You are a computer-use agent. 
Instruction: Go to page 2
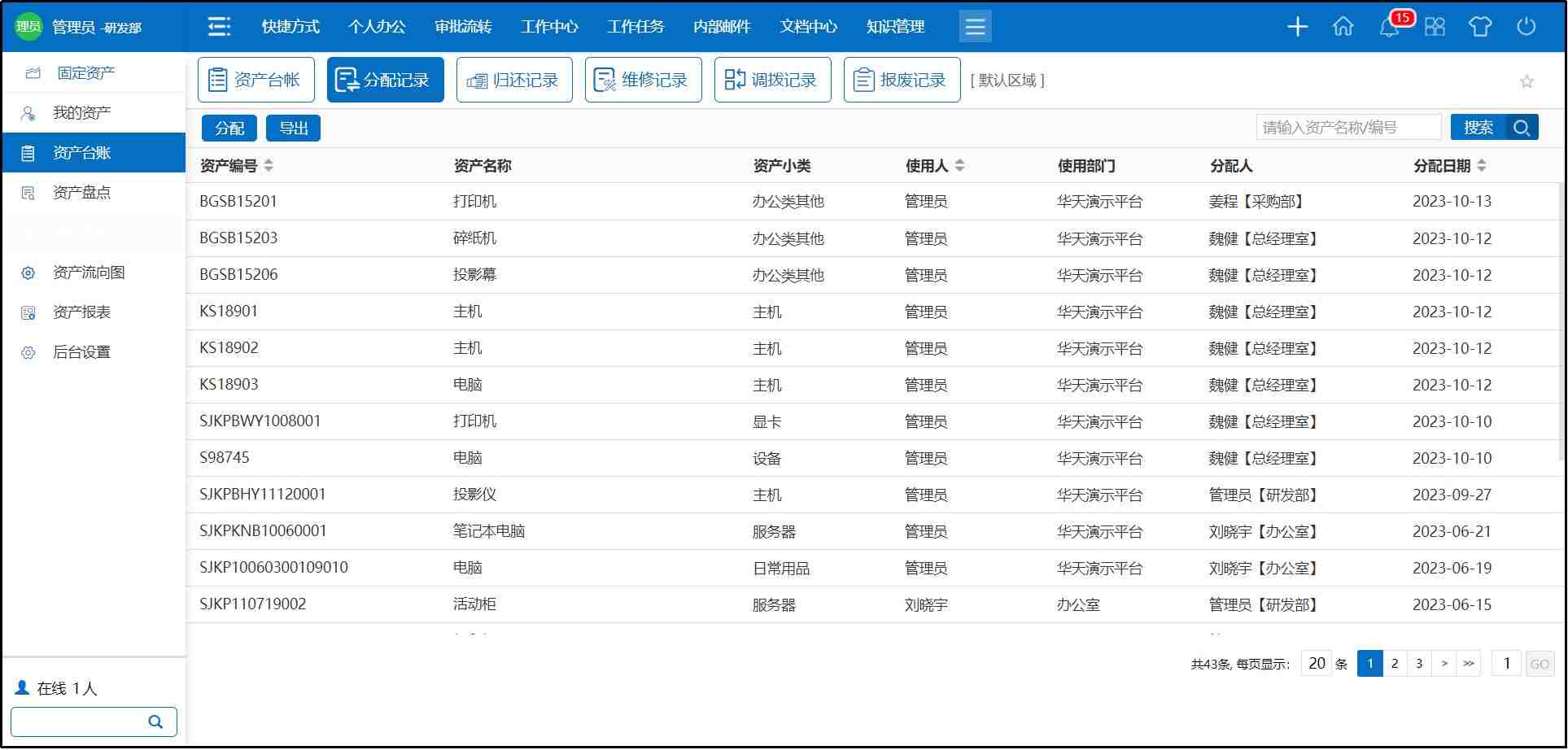pos(1395,664)
